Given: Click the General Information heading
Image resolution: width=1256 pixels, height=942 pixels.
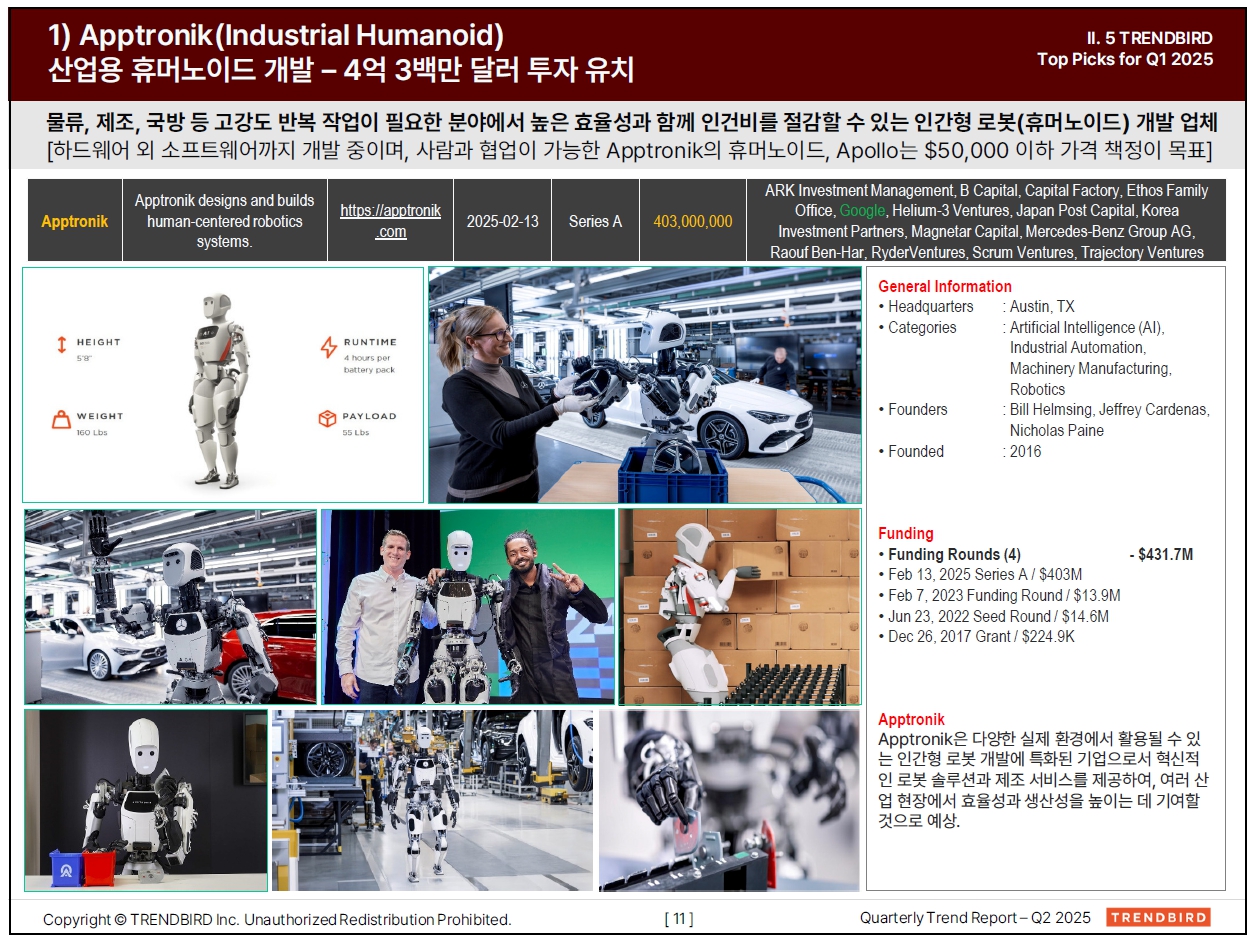Looking at the screenshot, I should pos(945,286).
